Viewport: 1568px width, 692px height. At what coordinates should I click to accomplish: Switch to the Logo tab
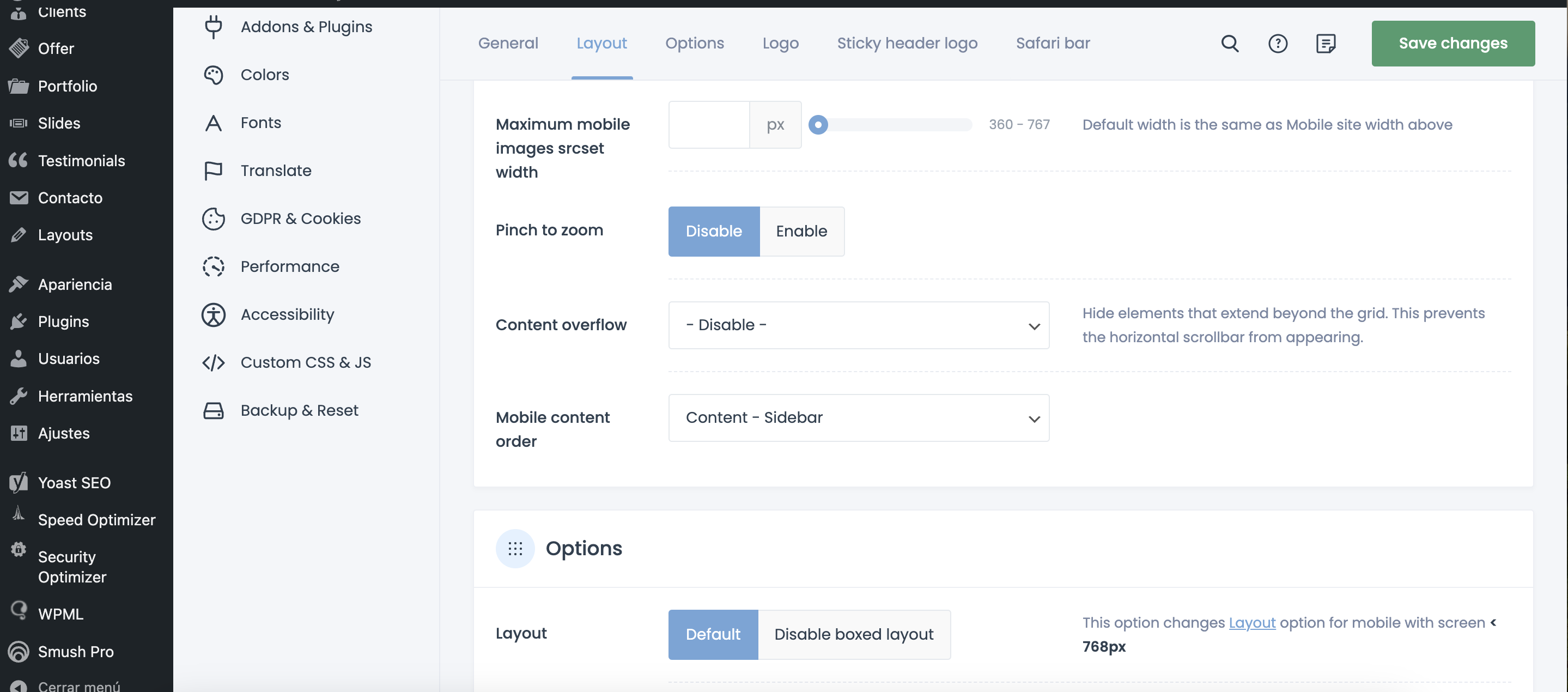(x=780, y=43)
